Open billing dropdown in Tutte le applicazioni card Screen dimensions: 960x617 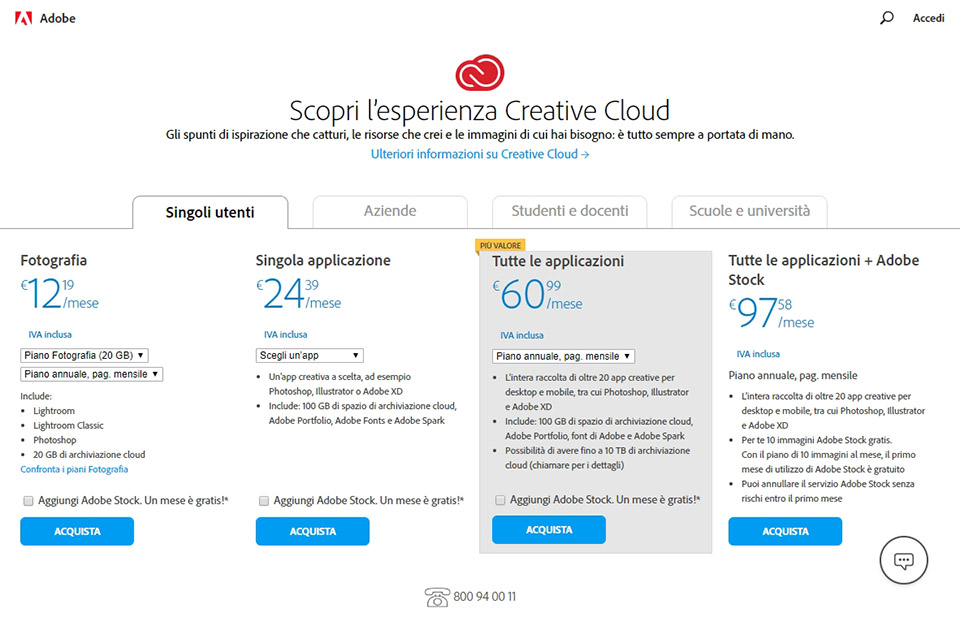[563, 356]
